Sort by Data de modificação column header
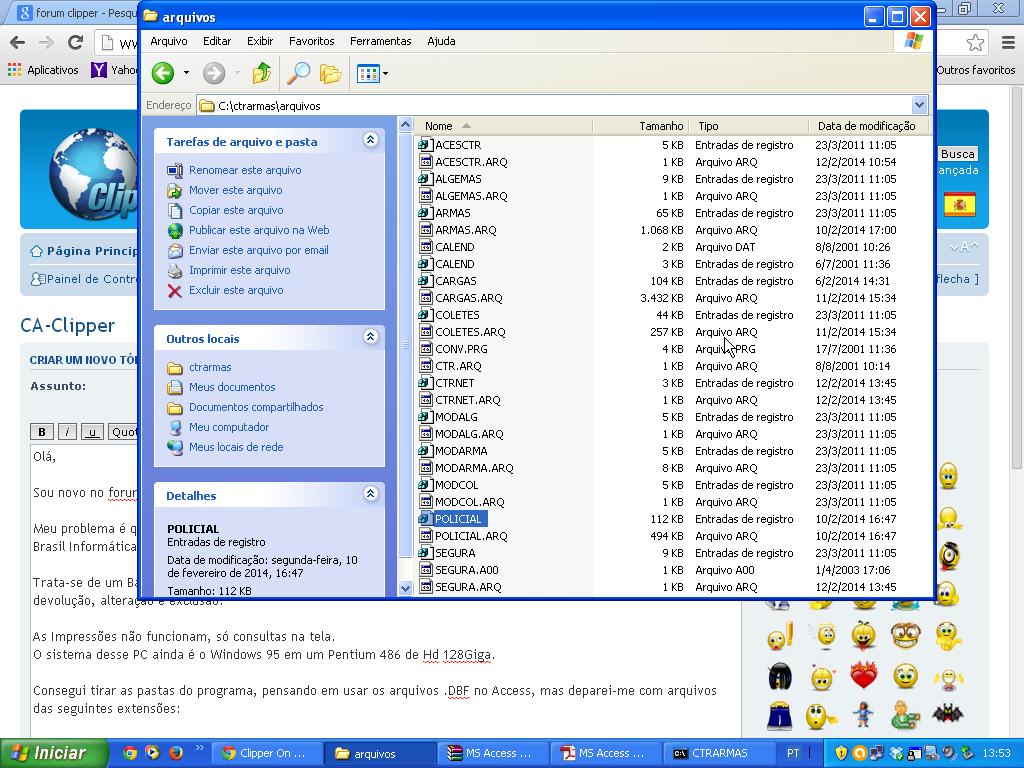 [866, 126]
